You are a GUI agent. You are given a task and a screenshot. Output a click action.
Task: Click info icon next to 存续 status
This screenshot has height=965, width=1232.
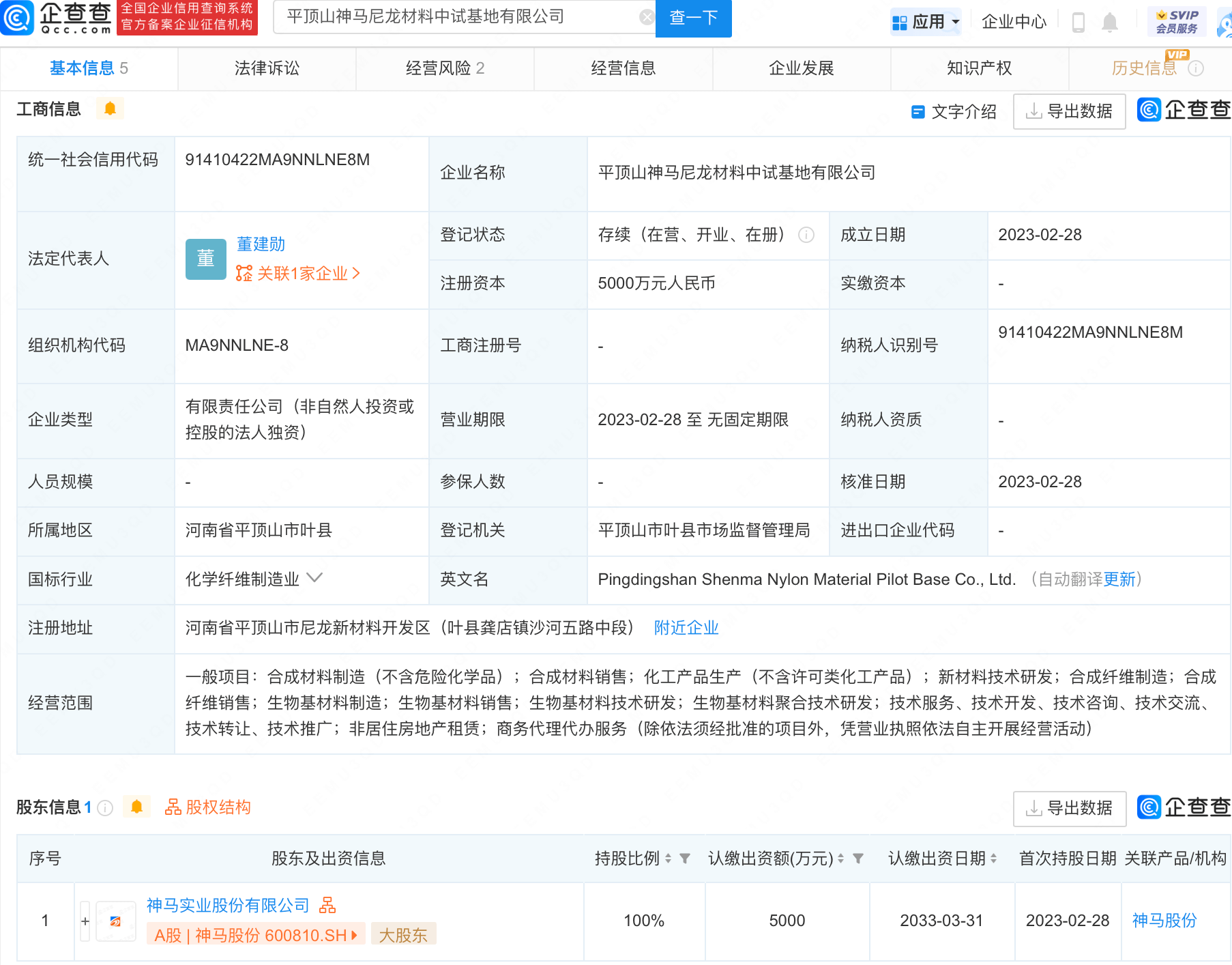[806, 235]
